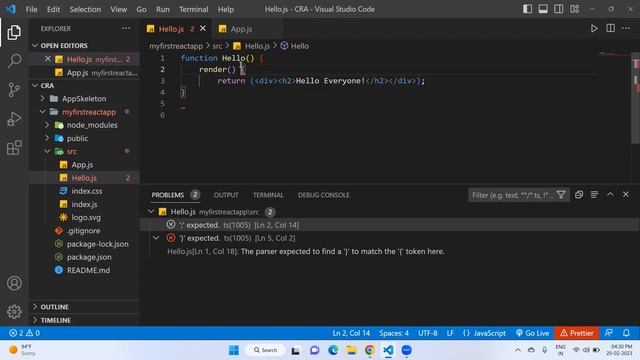The image size is (640, 360).
Task: Open the Manage gear icon
Action: tap(14, 311)
